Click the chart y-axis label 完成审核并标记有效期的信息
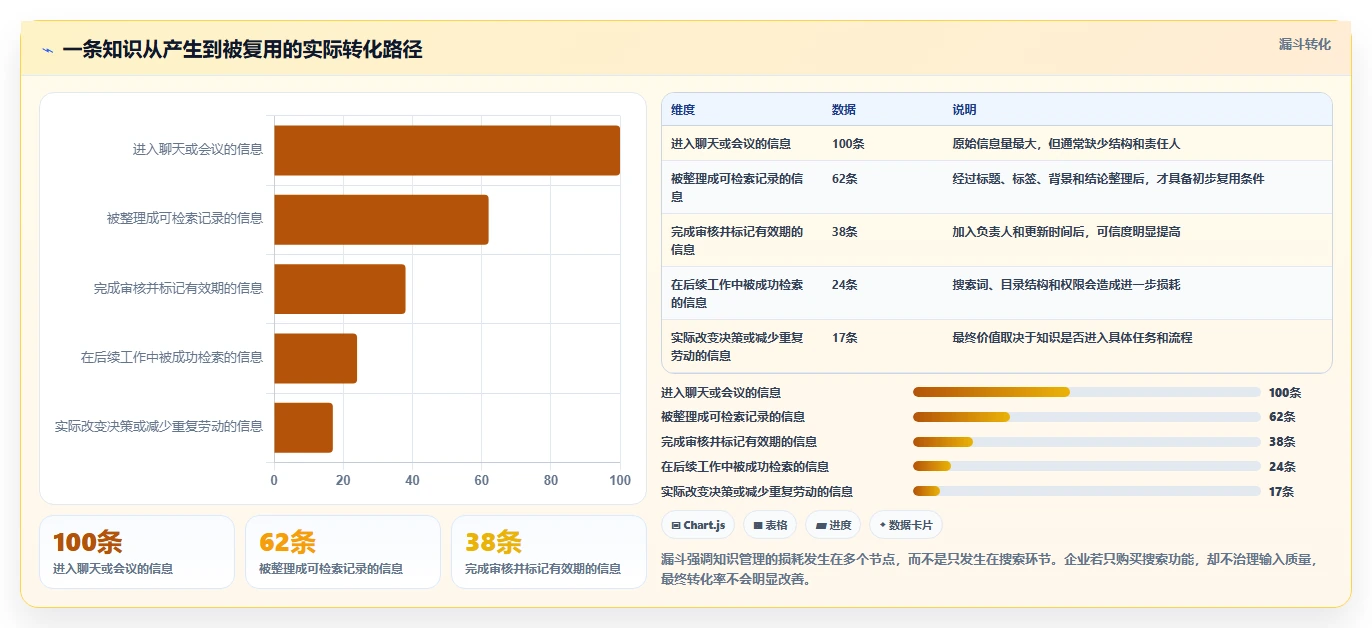The height and width of the screenshot is (628, 1372). [x=179, y=289]
